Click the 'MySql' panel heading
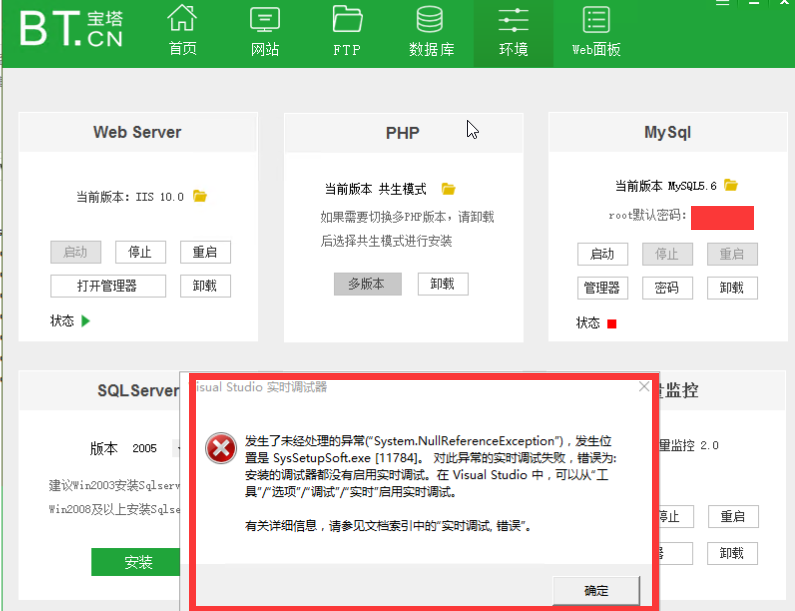The image size is (795, 611). pos(667,132)
